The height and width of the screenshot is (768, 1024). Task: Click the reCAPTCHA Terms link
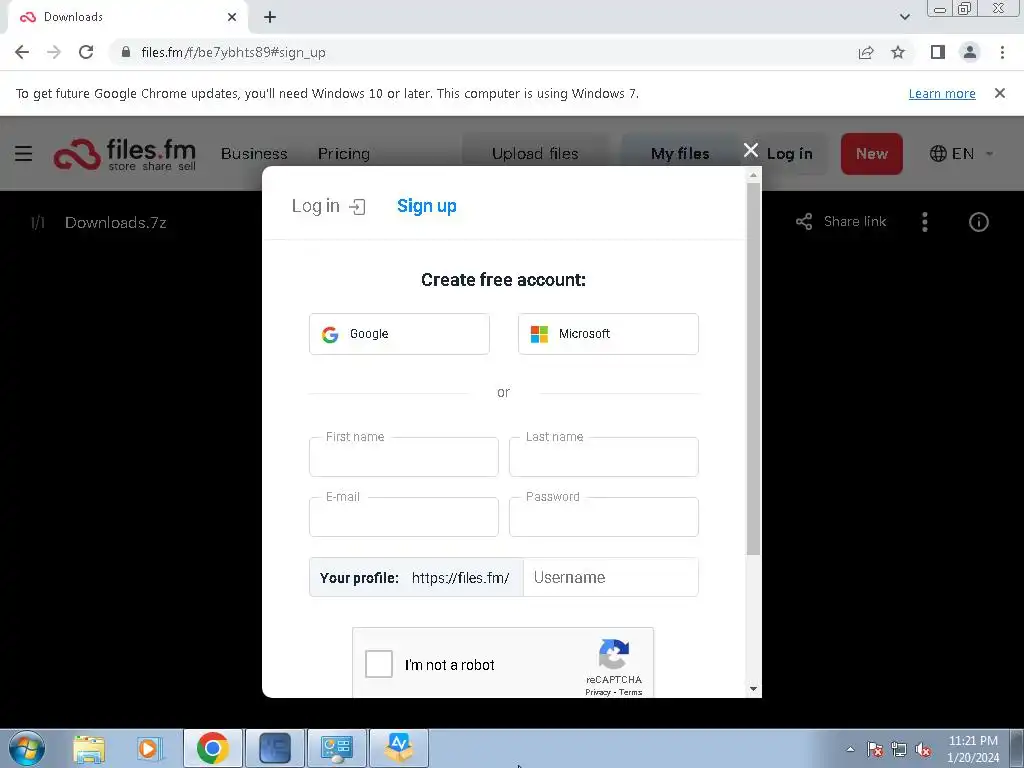[630, 692]
